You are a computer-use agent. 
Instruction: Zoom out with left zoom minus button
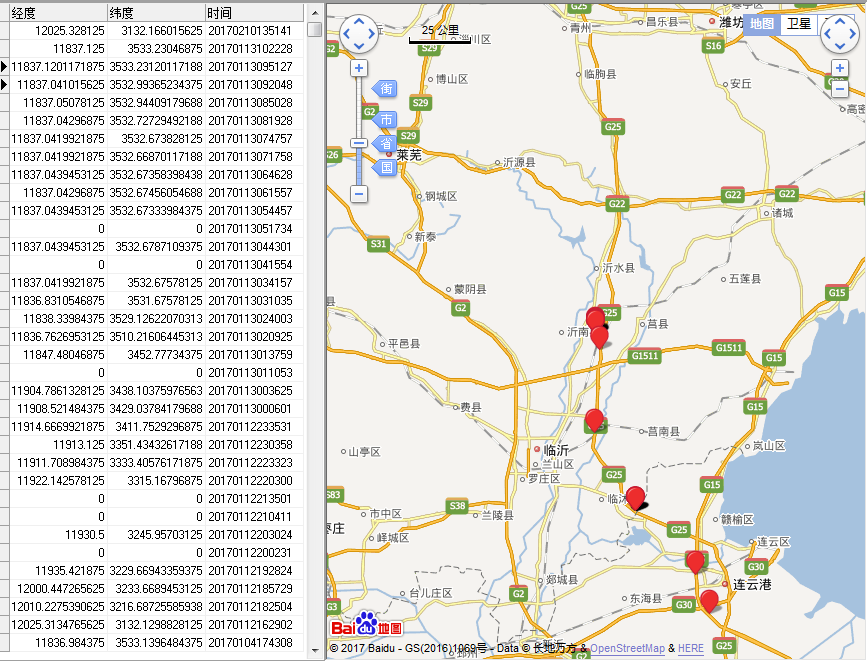point(359,193)
